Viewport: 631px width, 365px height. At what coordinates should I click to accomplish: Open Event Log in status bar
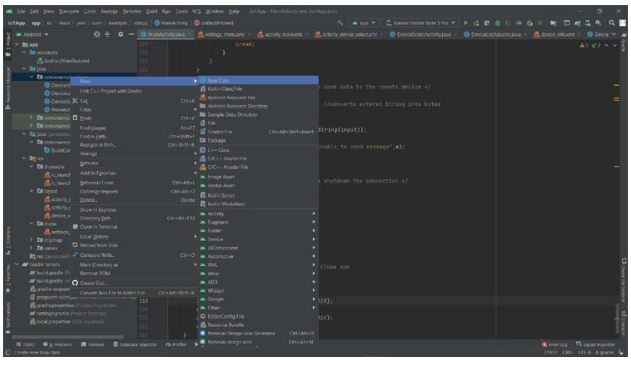tap(555, 344)
